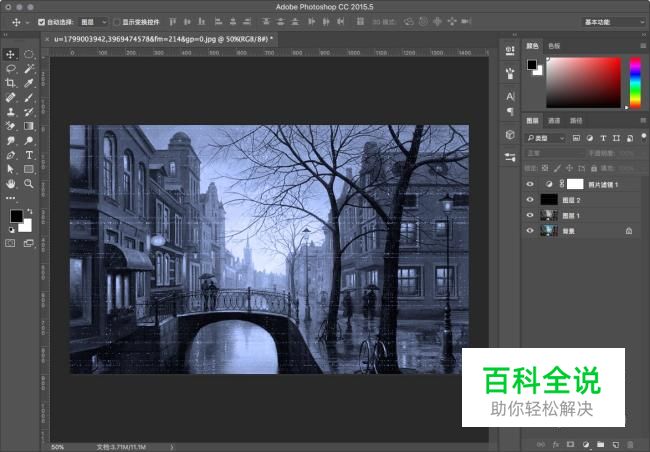Hide the Photo Filter 1 layer

[530, 184]
